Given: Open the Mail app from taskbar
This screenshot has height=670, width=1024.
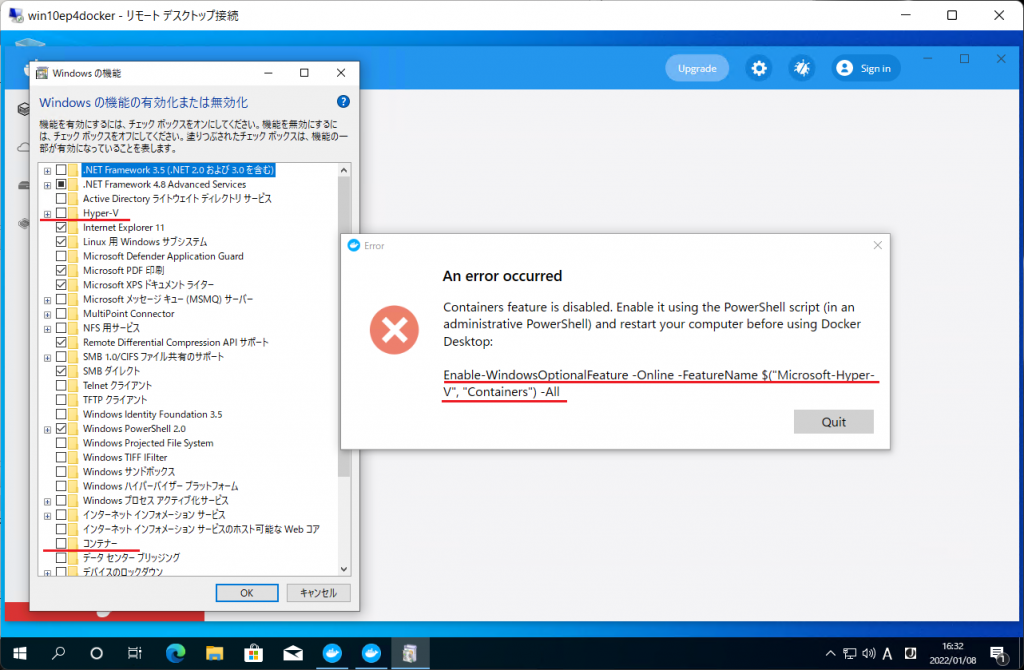Looking at the screenshot, I should (293, 653).
